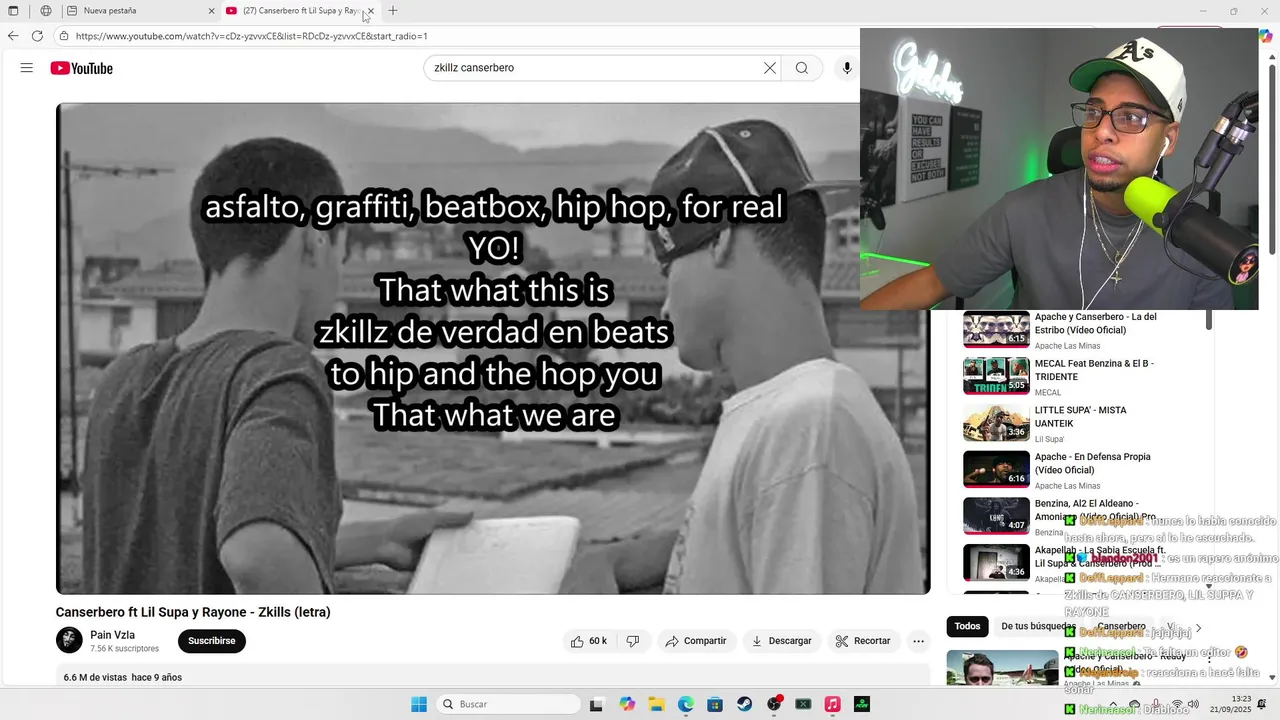Open the volume icon in system tray

1193,704
